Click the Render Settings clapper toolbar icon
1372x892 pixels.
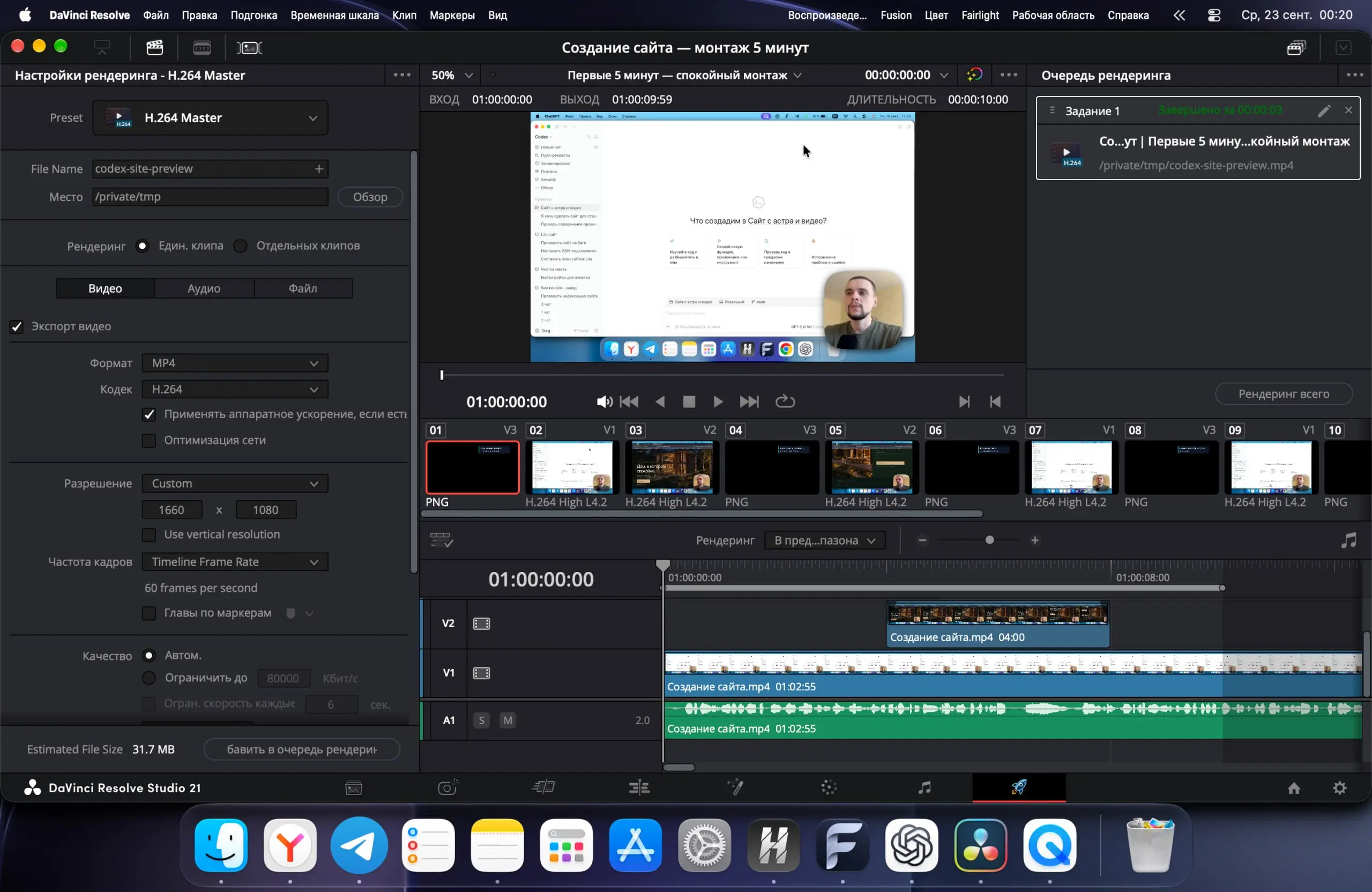(154, 47)
